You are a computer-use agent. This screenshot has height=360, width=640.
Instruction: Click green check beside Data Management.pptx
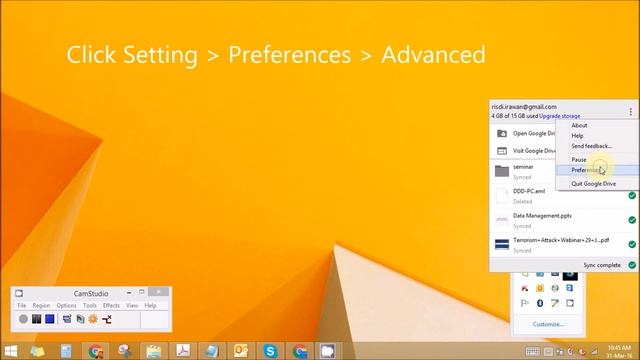[x=632, y=220]
